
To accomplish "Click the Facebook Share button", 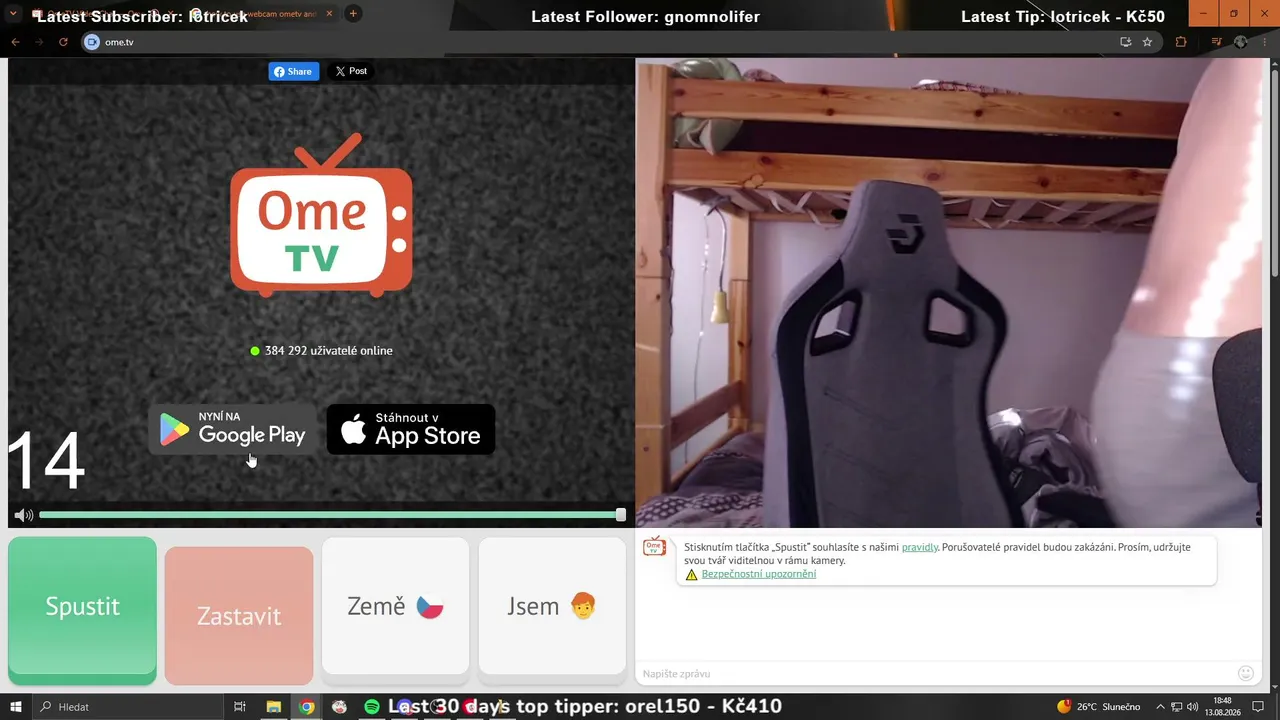I will click(x=294, y=71).
